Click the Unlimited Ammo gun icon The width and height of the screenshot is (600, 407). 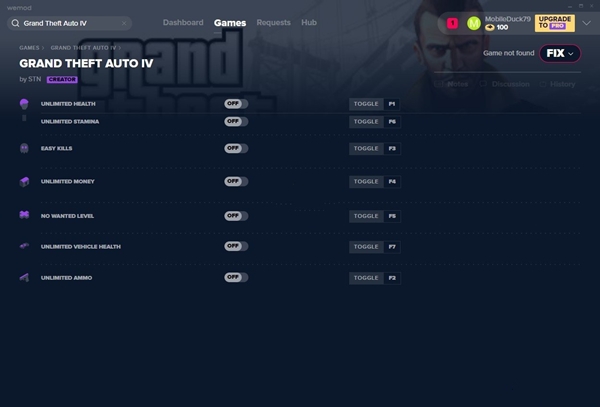pyautogui.click(x=24, y=277)
